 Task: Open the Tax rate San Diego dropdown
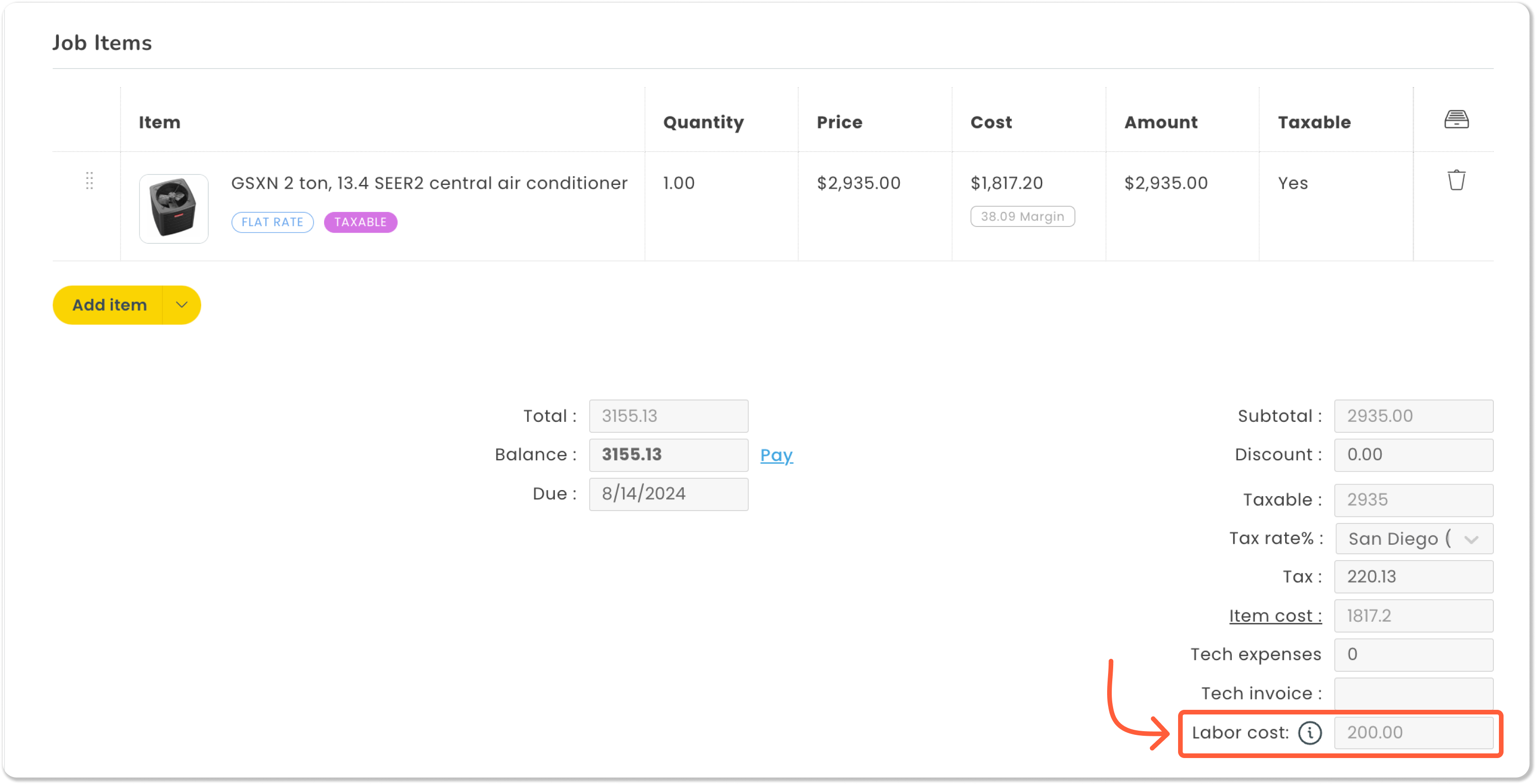click(1413, 539)
